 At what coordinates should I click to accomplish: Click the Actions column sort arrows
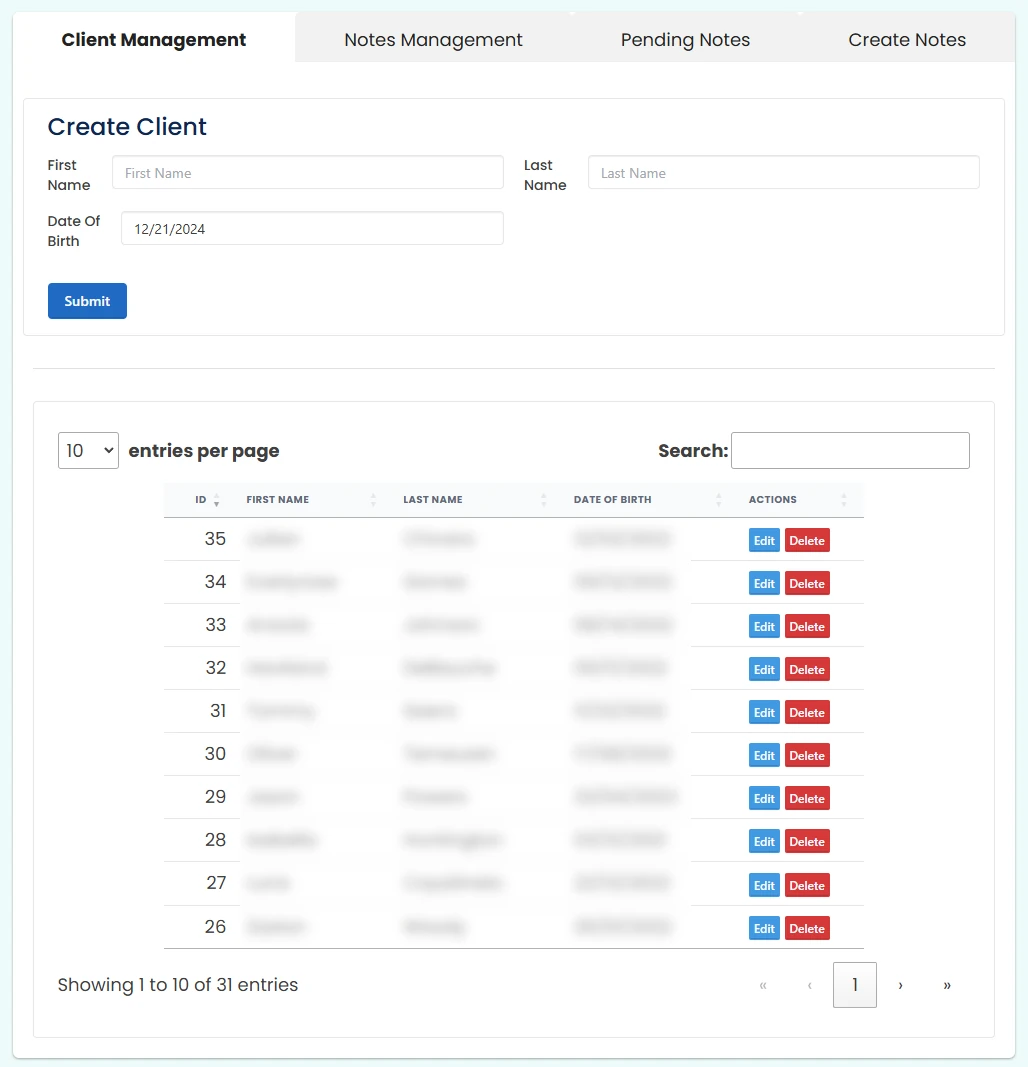844,500
